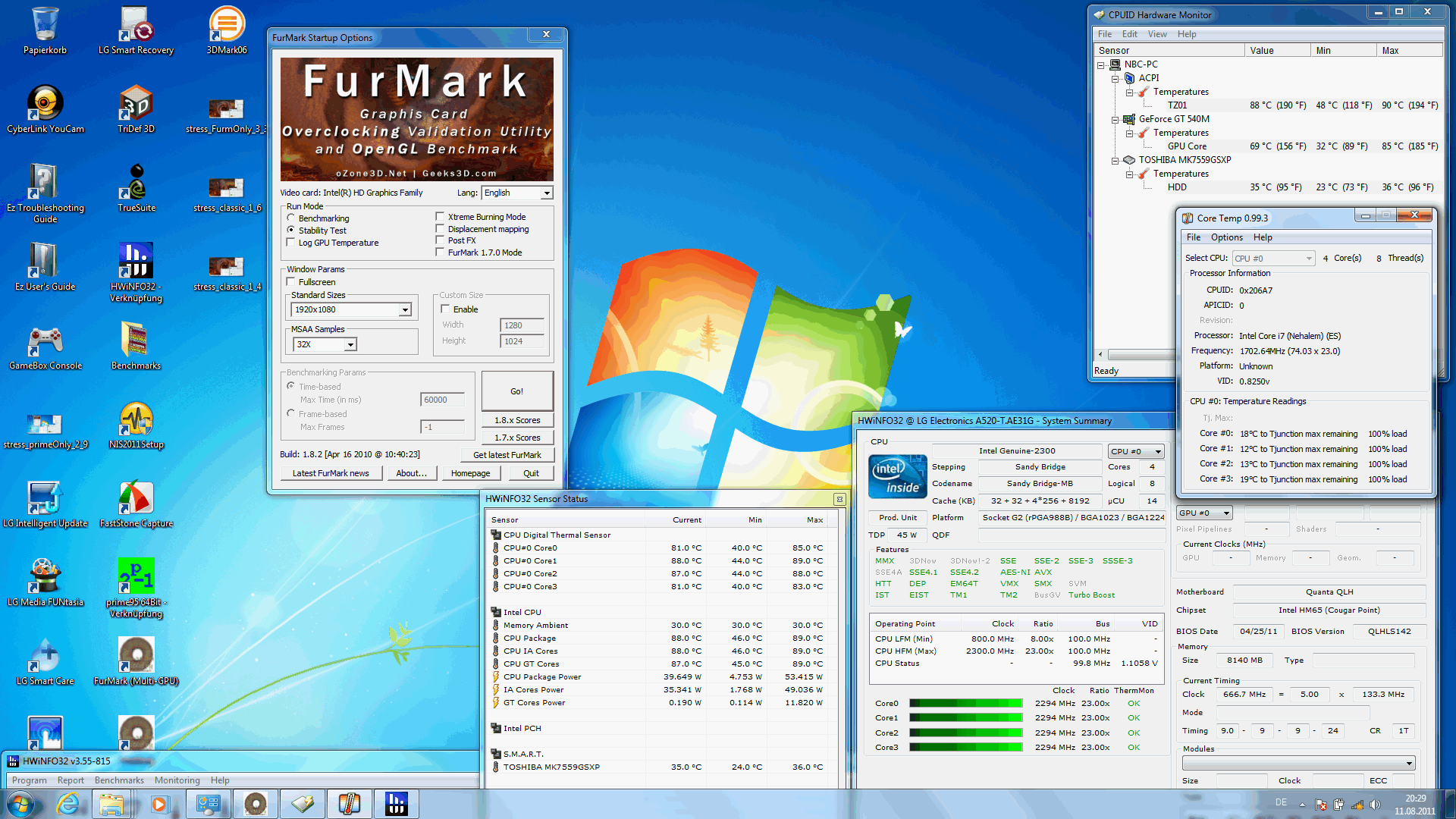
Task: Click the Custom Size Width input field
Action: pos(522,325)
